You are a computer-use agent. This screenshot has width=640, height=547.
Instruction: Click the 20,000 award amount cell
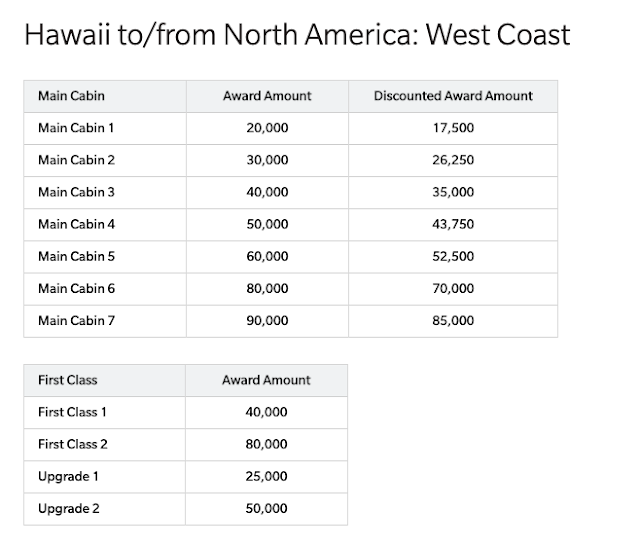pyautogui.click(x=266, y=128)
